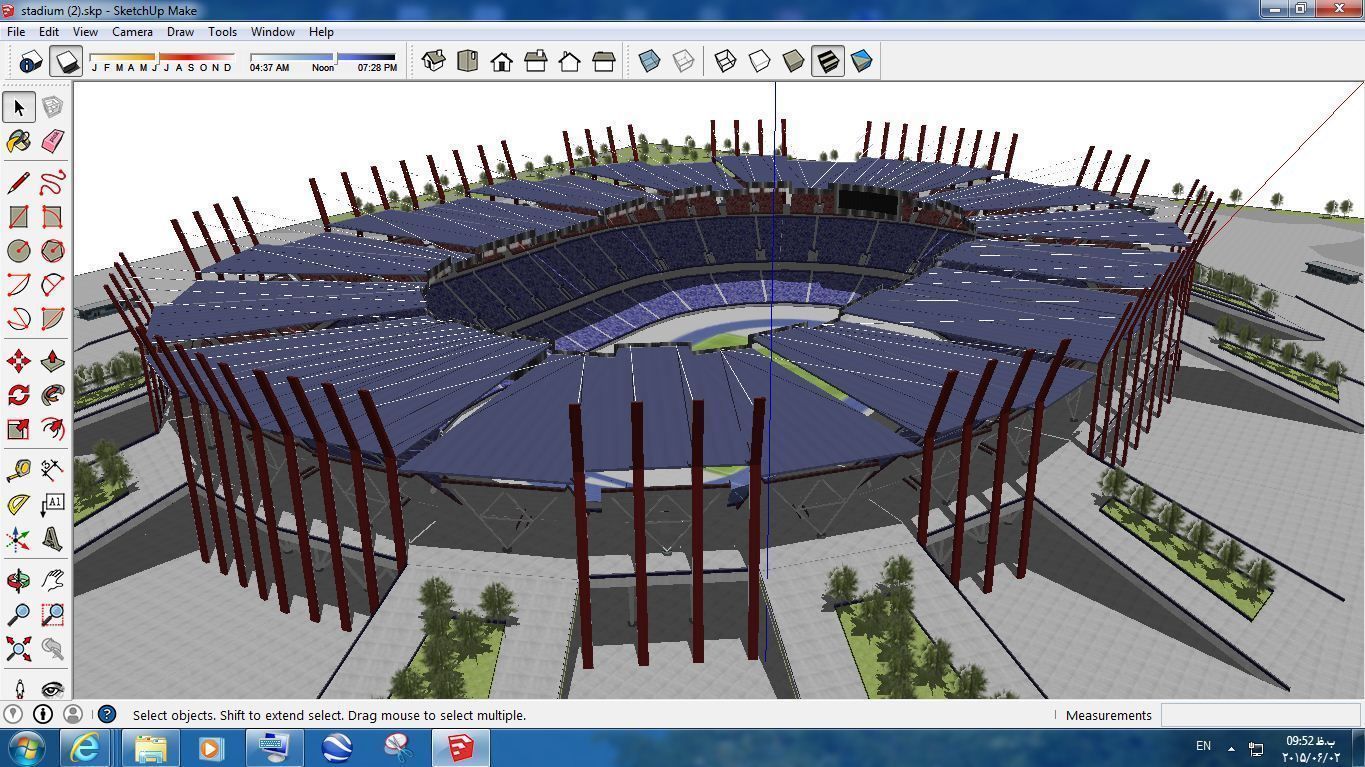1365x767 pixels.
Task: Pick the Arc tool
Action: 18,285
